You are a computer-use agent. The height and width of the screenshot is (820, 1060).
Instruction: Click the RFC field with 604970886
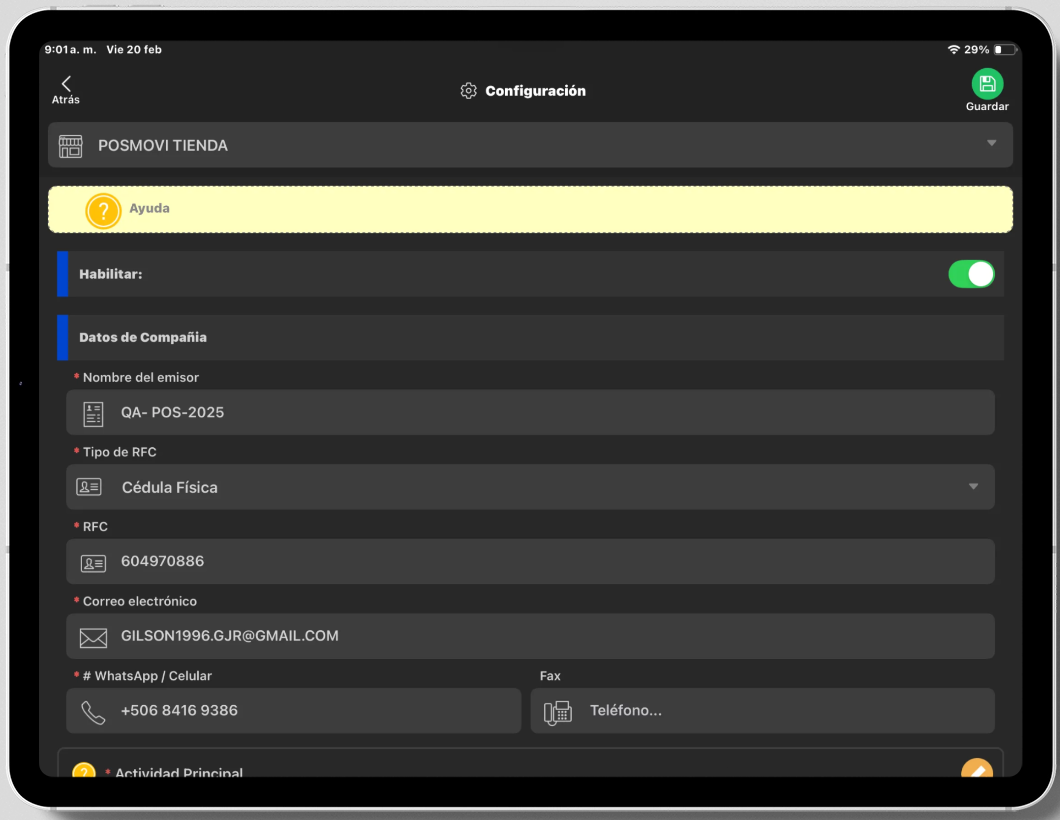[550, 562]
